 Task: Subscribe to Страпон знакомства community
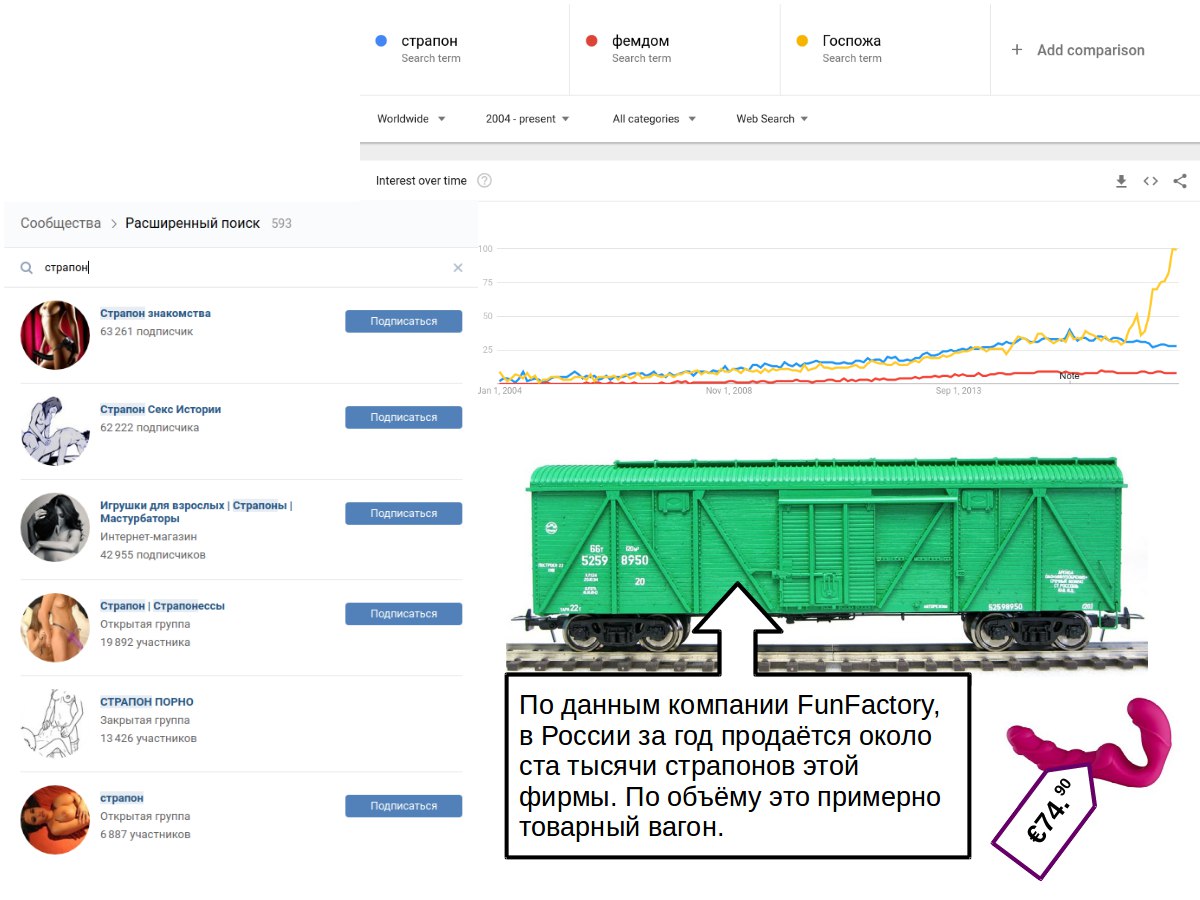tap(404, 321)
